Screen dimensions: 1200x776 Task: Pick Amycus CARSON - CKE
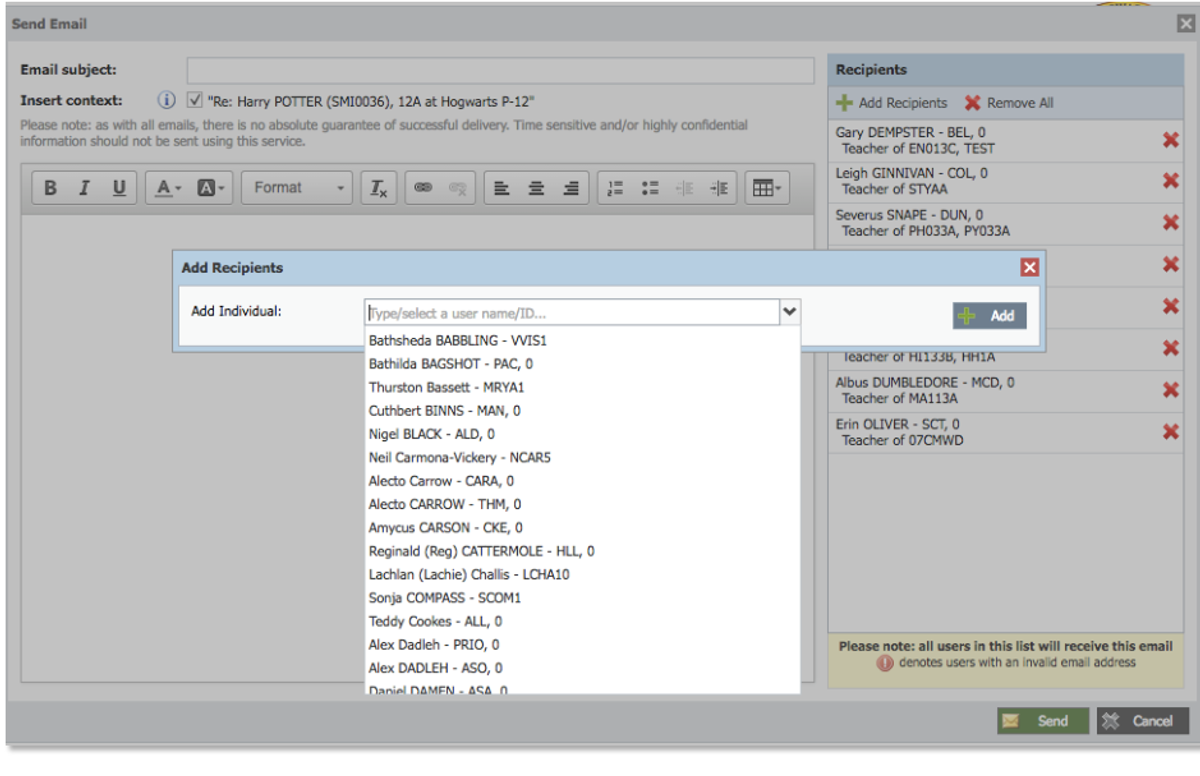click(x=582, y=528)
